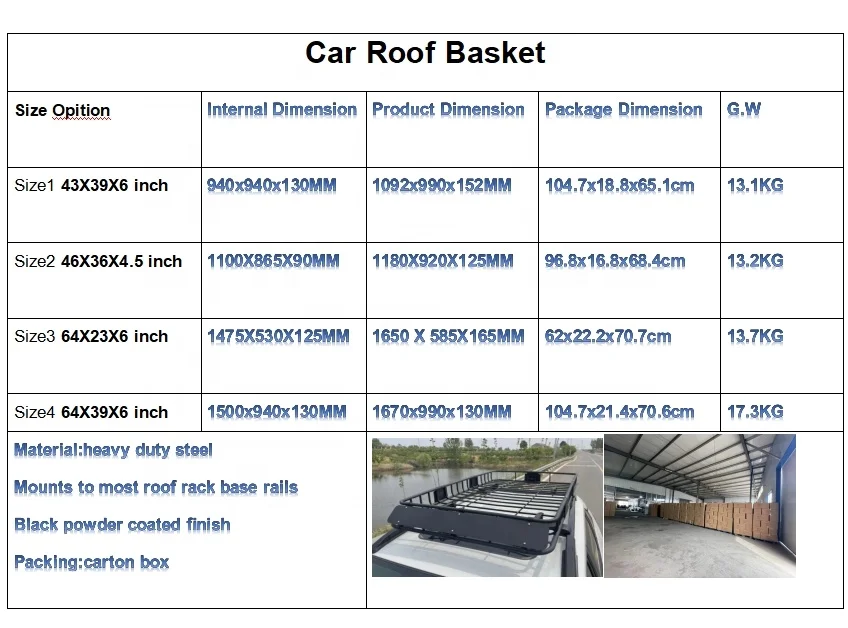Click the 'Product Dimension' column header
This screenshot has height=628, width=848.
(448, 109)
